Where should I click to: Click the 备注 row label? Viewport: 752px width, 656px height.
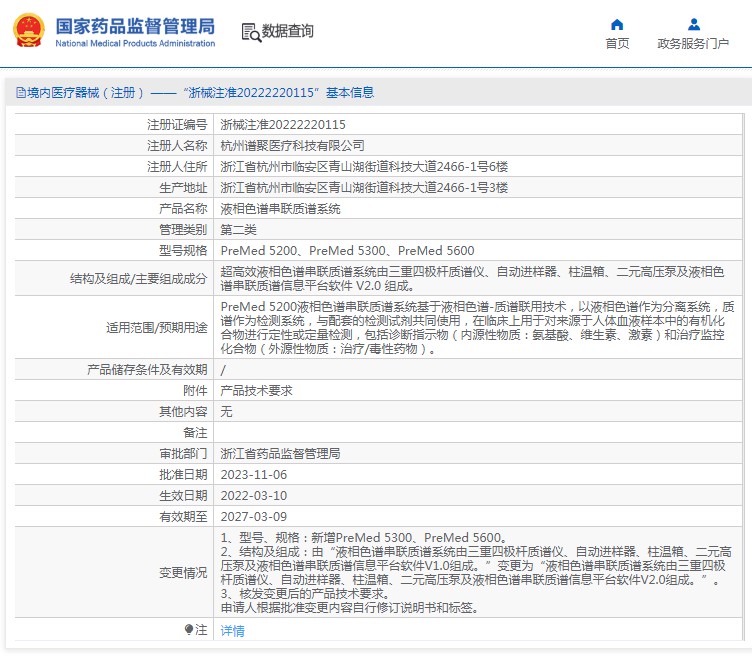coord(195,433)
